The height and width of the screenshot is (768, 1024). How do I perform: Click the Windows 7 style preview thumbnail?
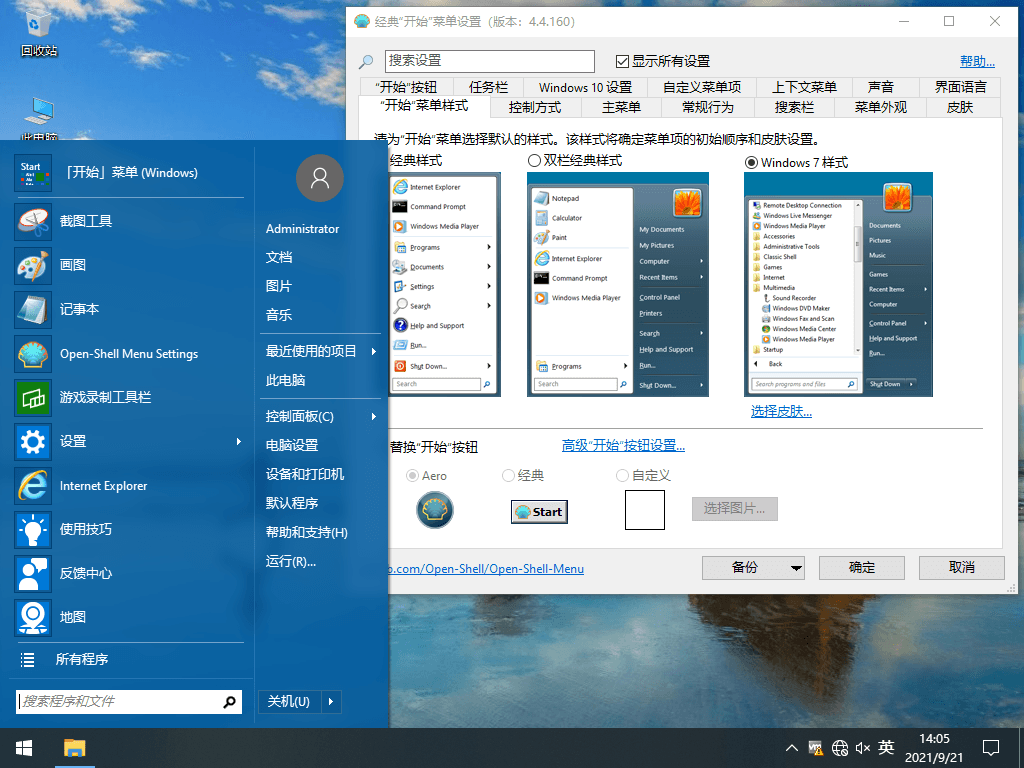click(839, 285)
